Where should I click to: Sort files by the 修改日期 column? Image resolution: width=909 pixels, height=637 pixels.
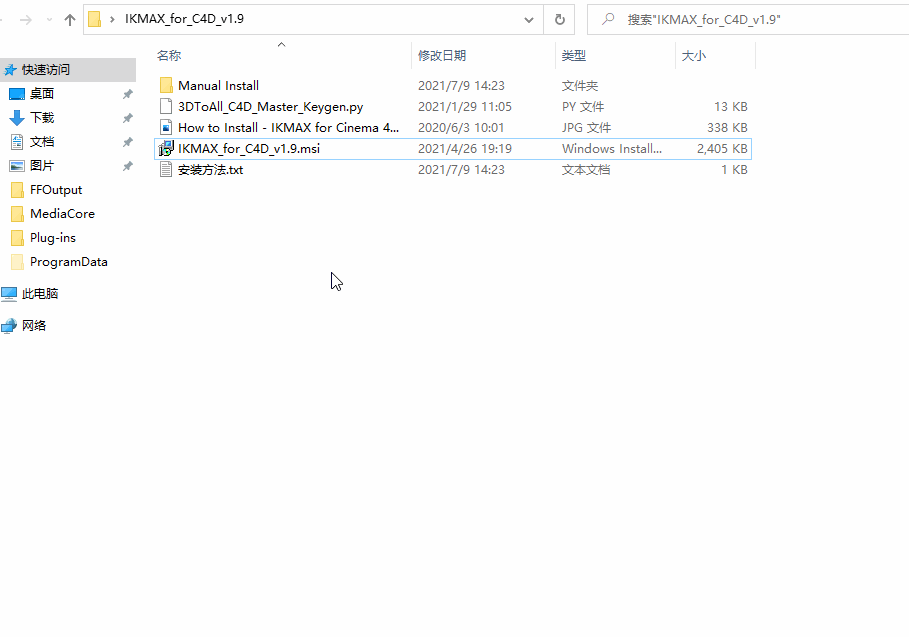(x=442, y=55)
